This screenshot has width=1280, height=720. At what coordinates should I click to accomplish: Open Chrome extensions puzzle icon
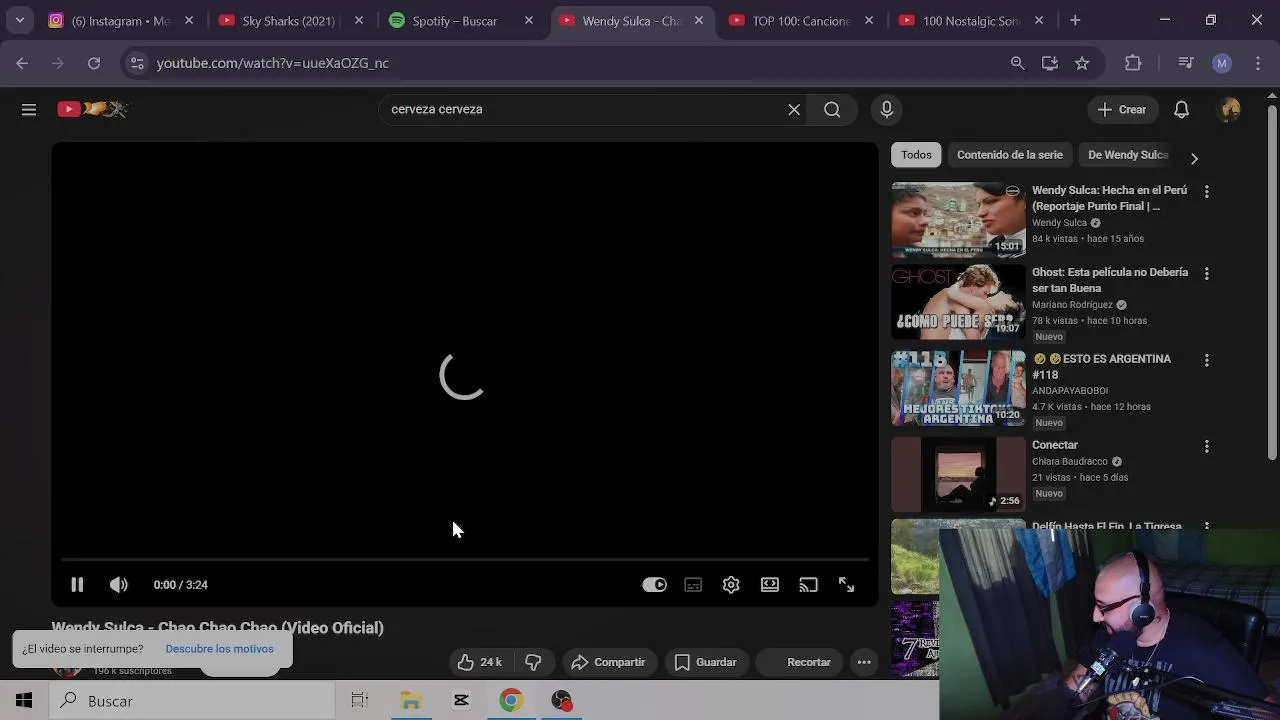pyautogui.click(x=1133, y=63)
